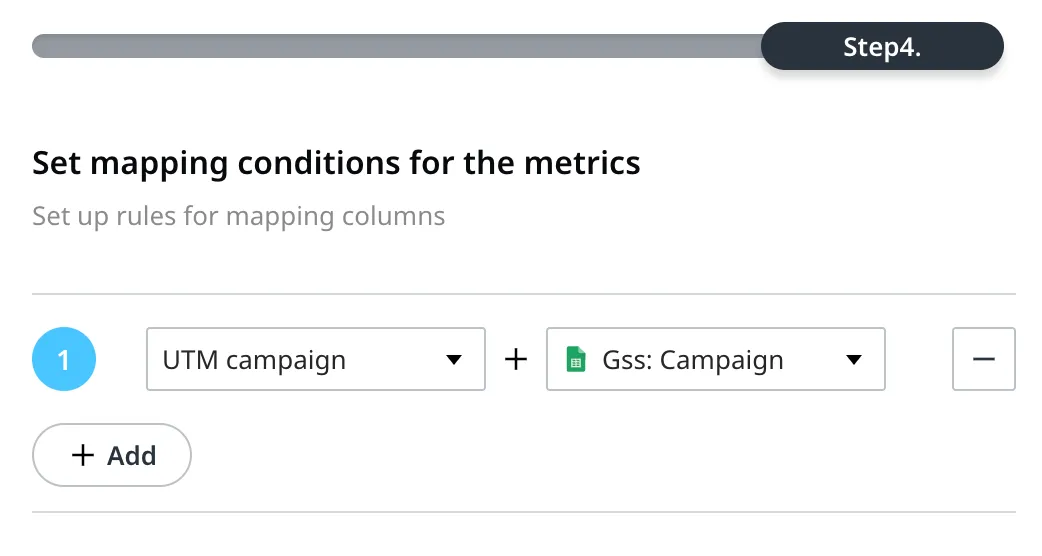Click the Gss: Campaign dropdown arrow
1042x556 pixels.
point(854,360)
